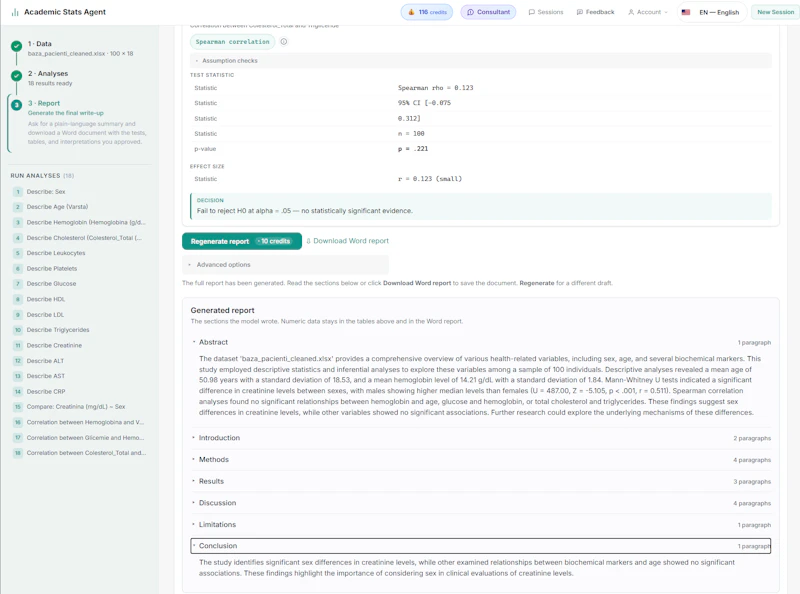This screenshot has width=800, height=594.
Task: Select run analysis Describe Creatinine
Action: [x=80, y=345]
